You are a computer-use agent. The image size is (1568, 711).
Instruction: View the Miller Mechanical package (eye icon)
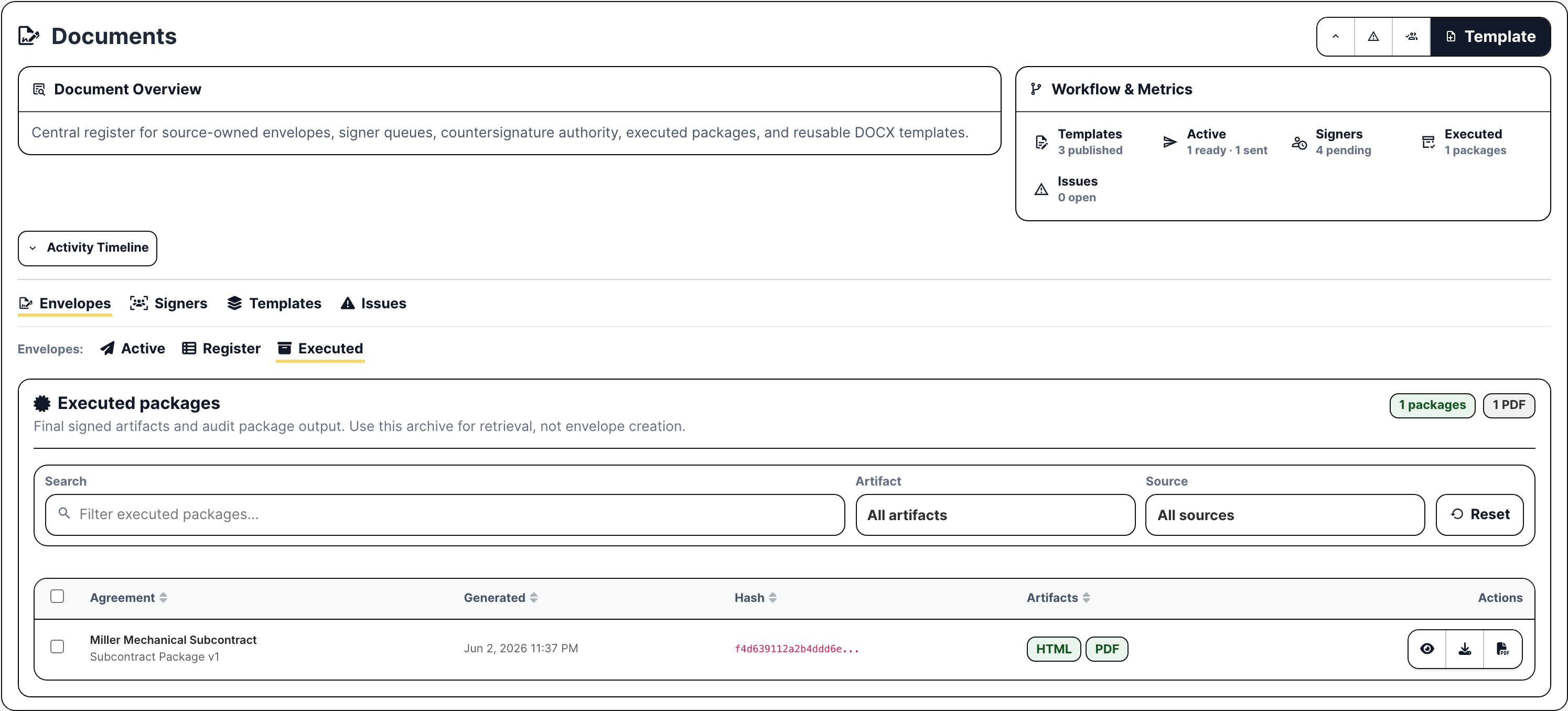(1427, 649)
